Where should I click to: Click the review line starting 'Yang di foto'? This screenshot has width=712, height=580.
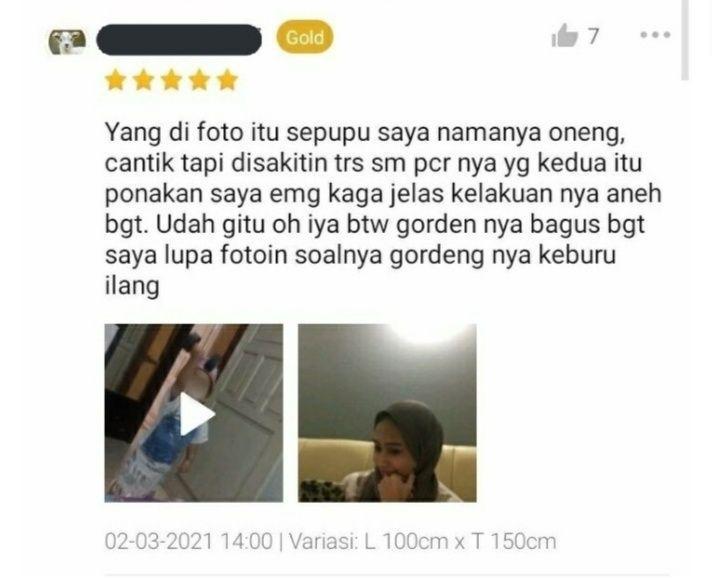pos(365,133)
